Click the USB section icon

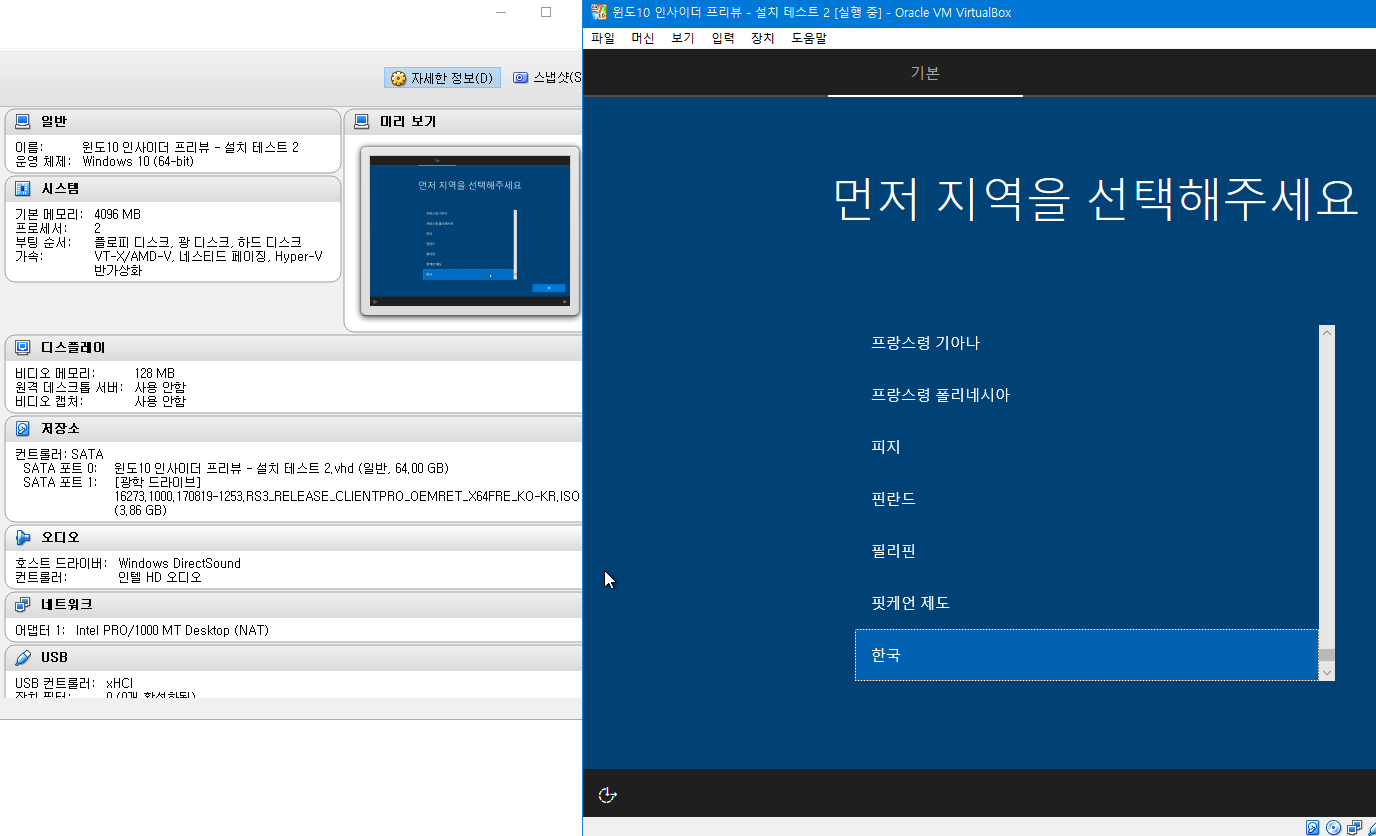pos(23,658)
